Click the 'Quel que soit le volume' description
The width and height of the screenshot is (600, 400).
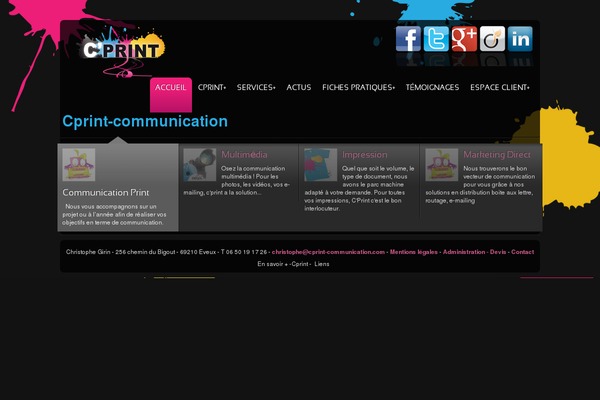359,188
